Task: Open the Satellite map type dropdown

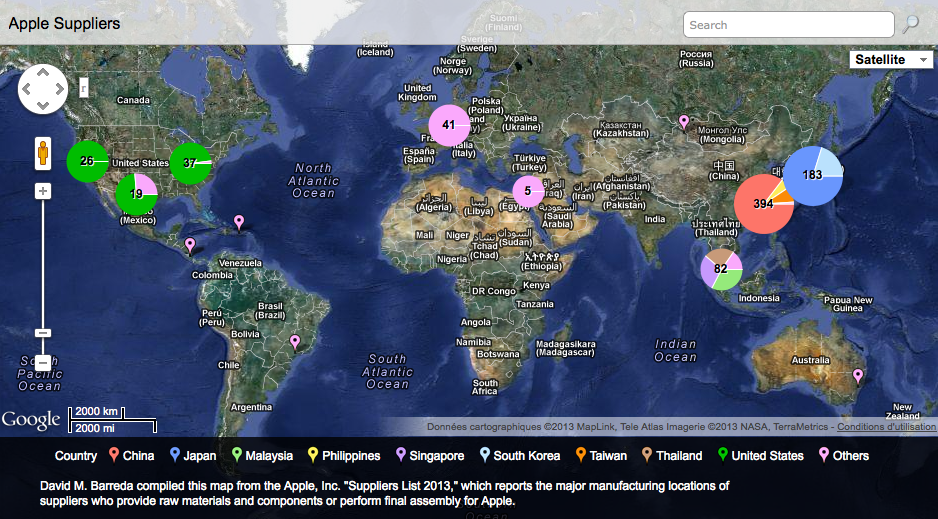Action: 890,60
